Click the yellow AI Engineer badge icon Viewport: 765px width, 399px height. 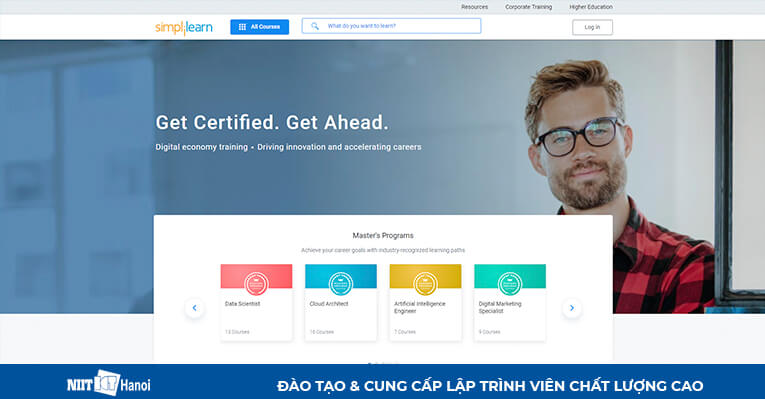click(425, 284)
